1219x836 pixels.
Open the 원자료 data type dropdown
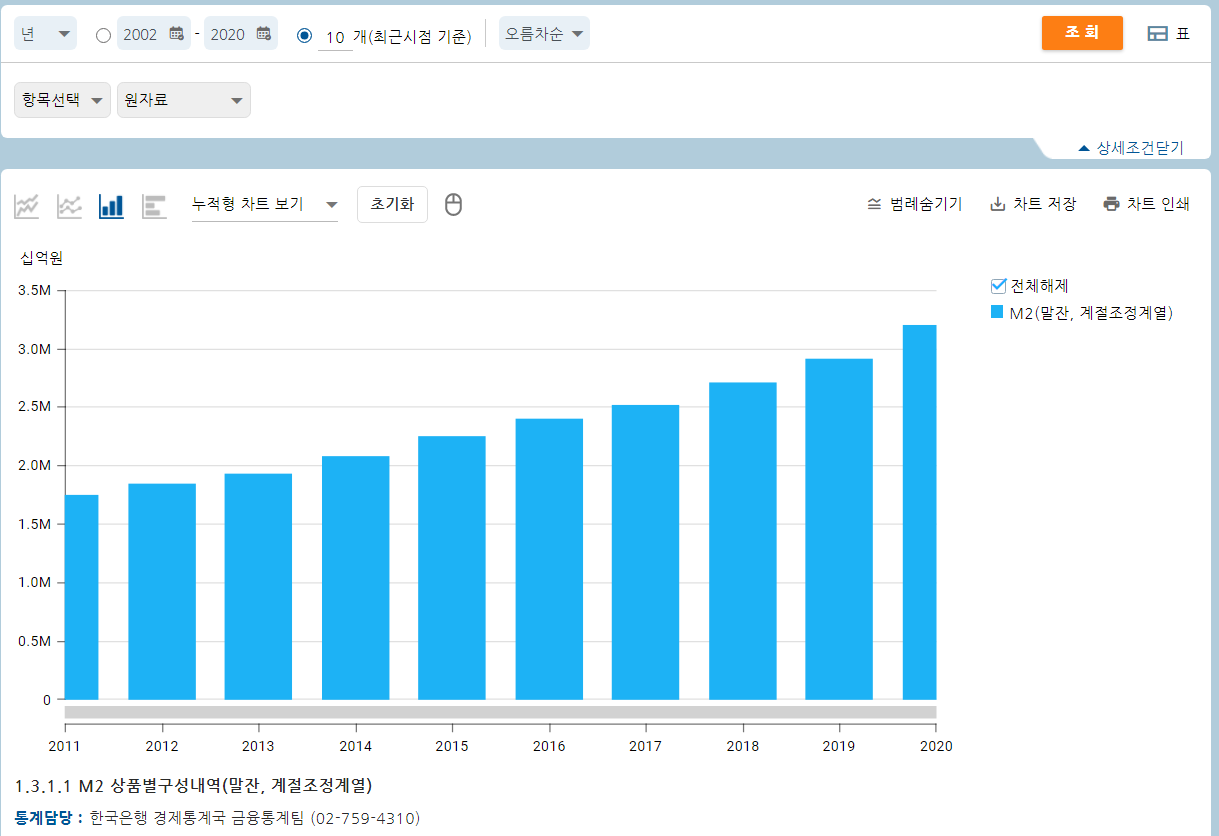coord(184,100)
